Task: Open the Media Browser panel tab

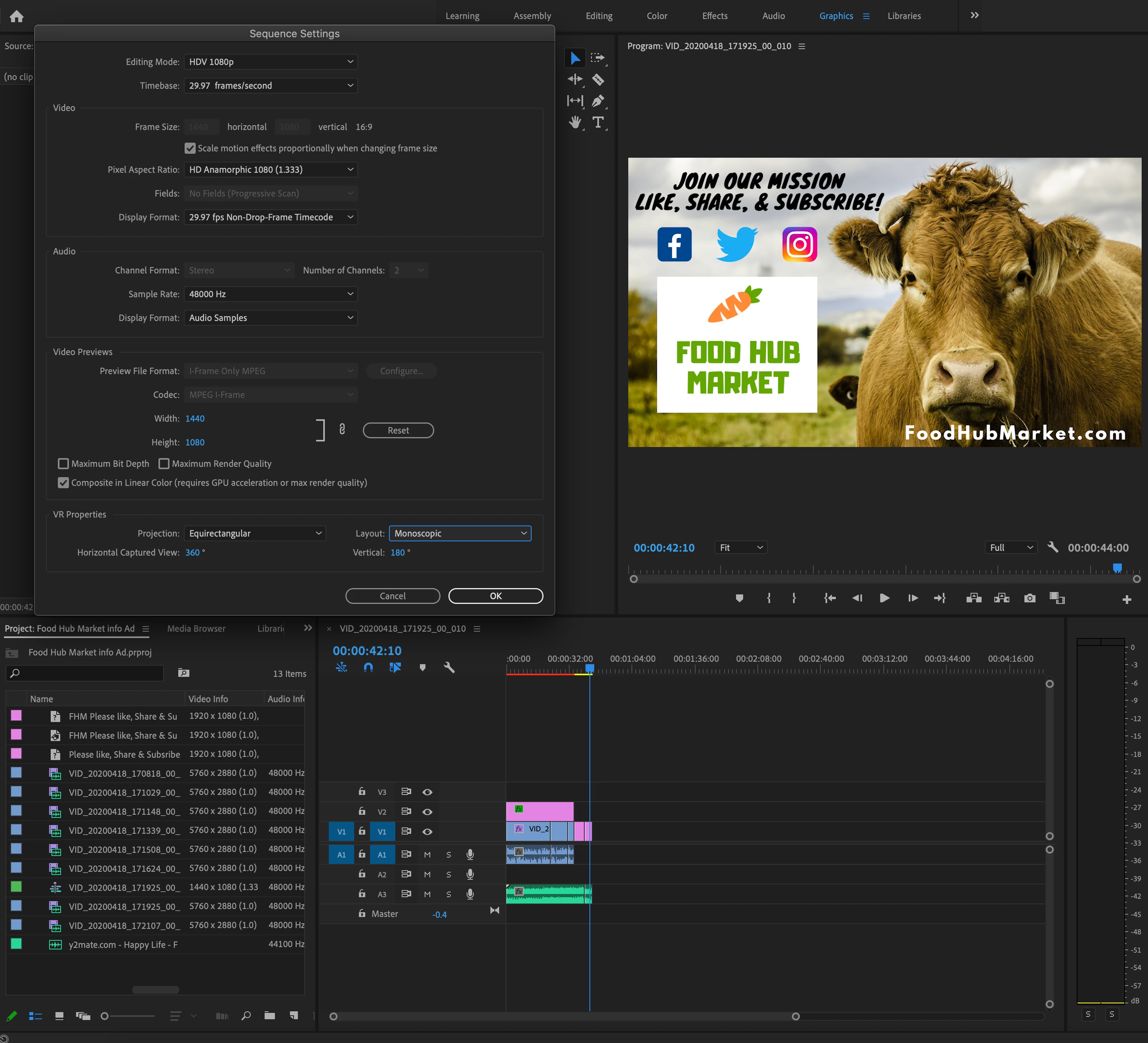Action: tap(196, 628)
